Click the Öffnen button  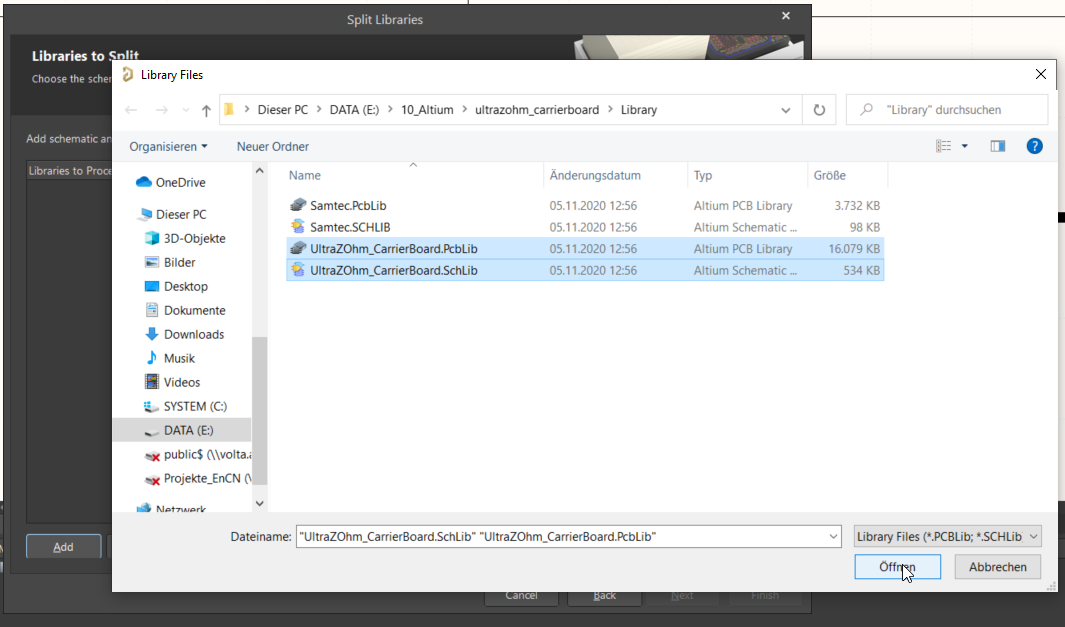[x=897, y=567]
